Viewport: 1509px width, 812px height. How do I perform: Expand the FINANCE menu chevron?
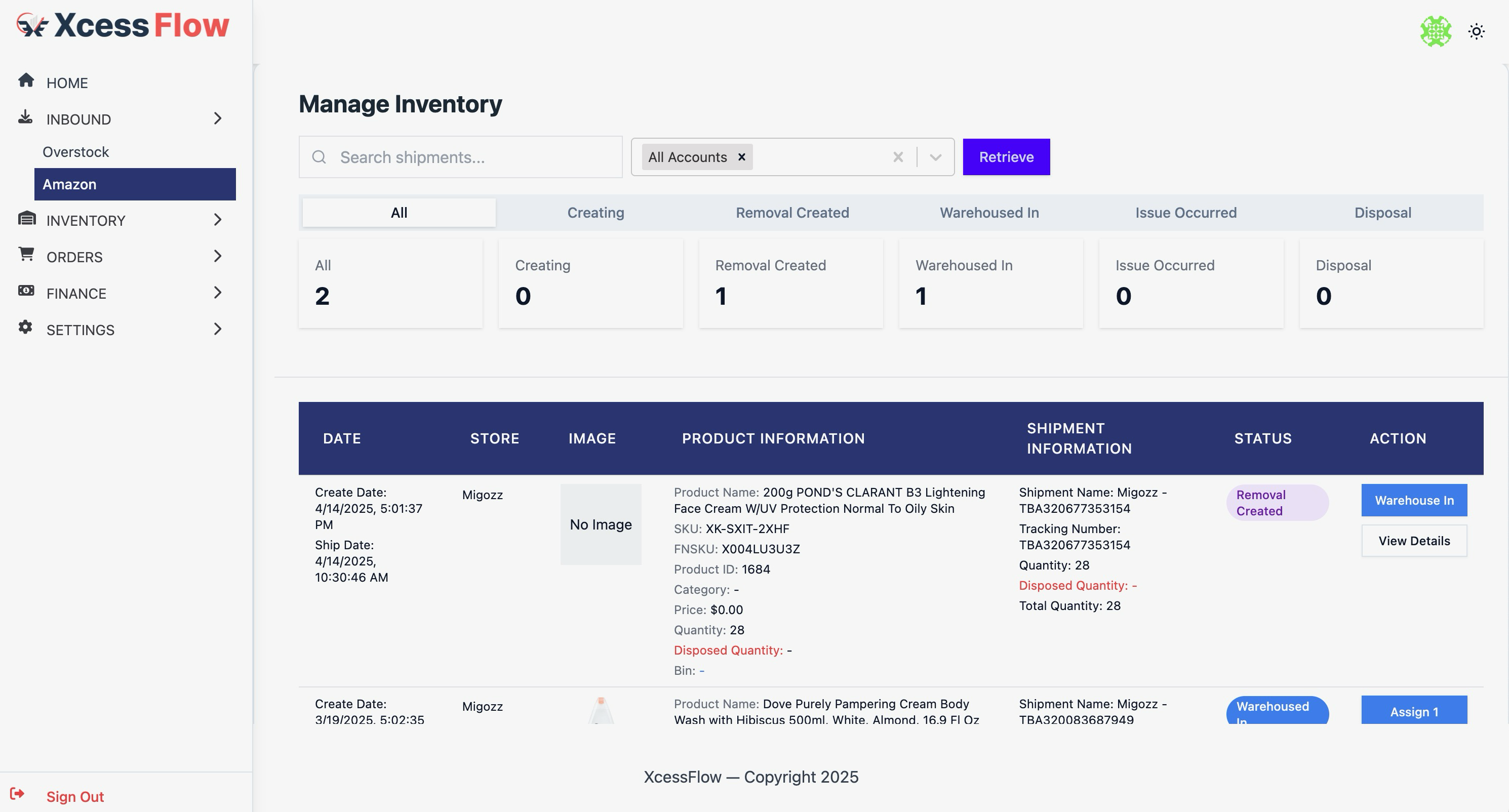(217, 292)
